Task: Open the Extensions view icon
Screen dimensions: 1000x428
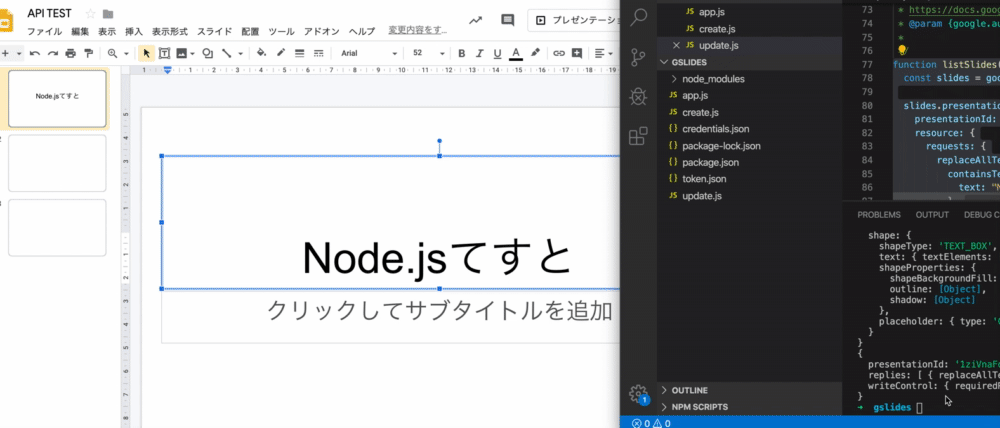Action: tap(638, 136)
